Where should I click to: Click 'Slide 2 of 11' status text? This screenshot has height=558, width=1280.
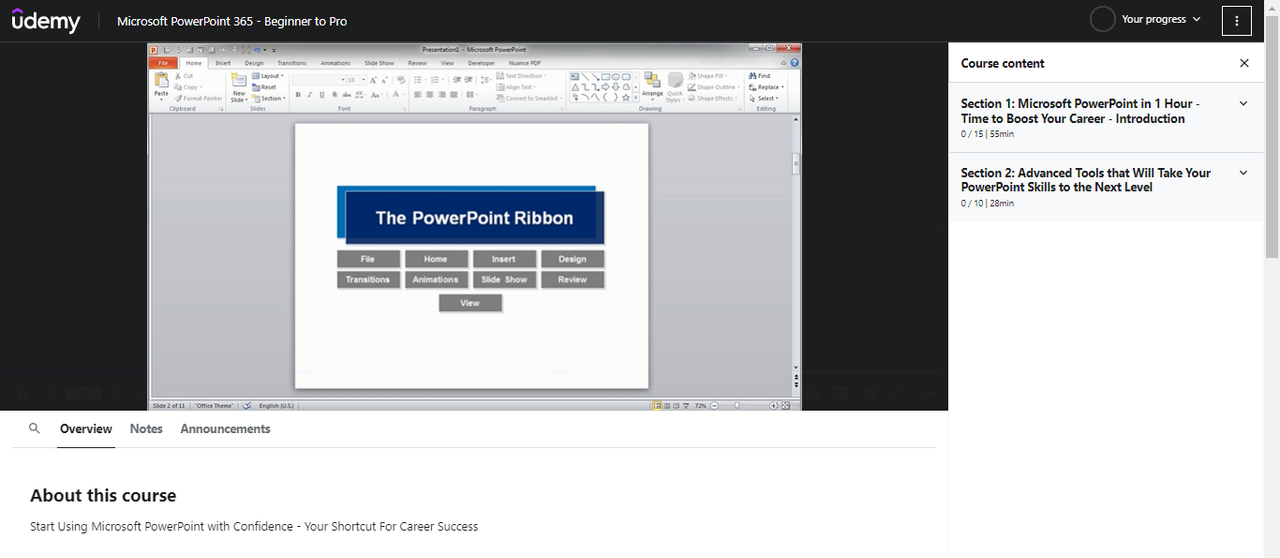click(168, 406)
